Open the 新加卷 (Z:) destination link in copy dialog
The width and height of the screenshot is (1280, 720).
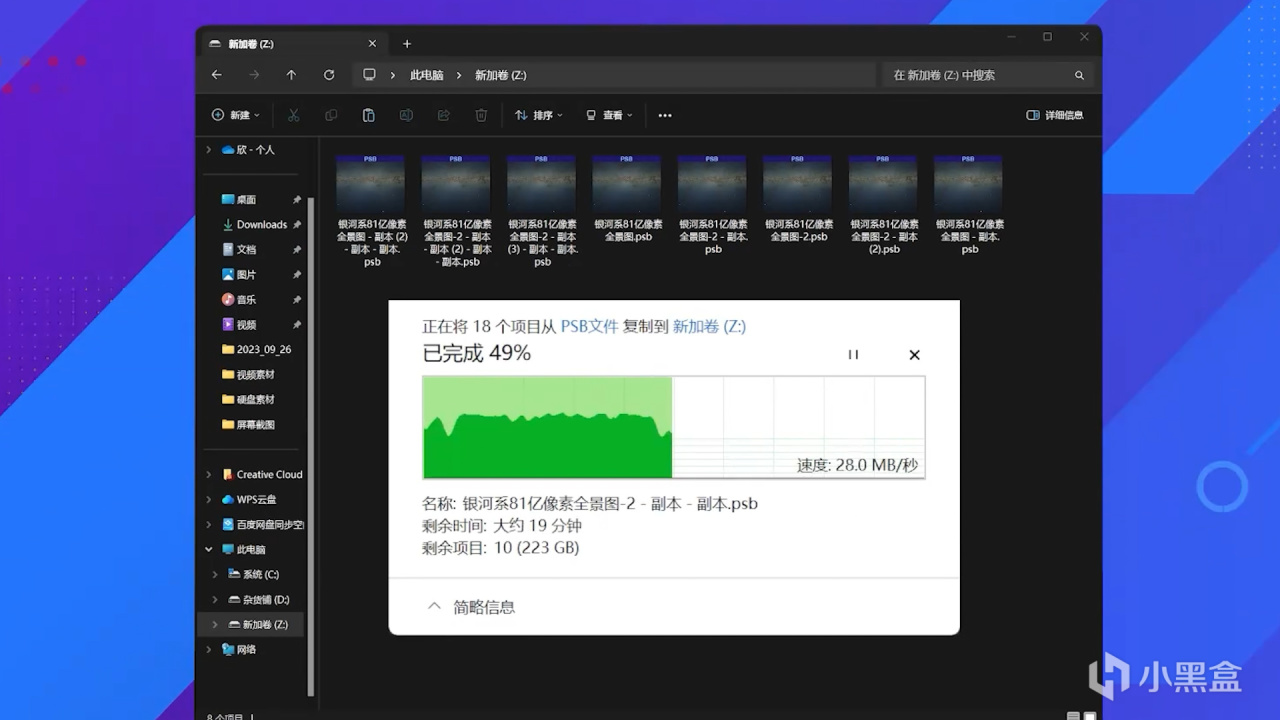pos(709,326)
